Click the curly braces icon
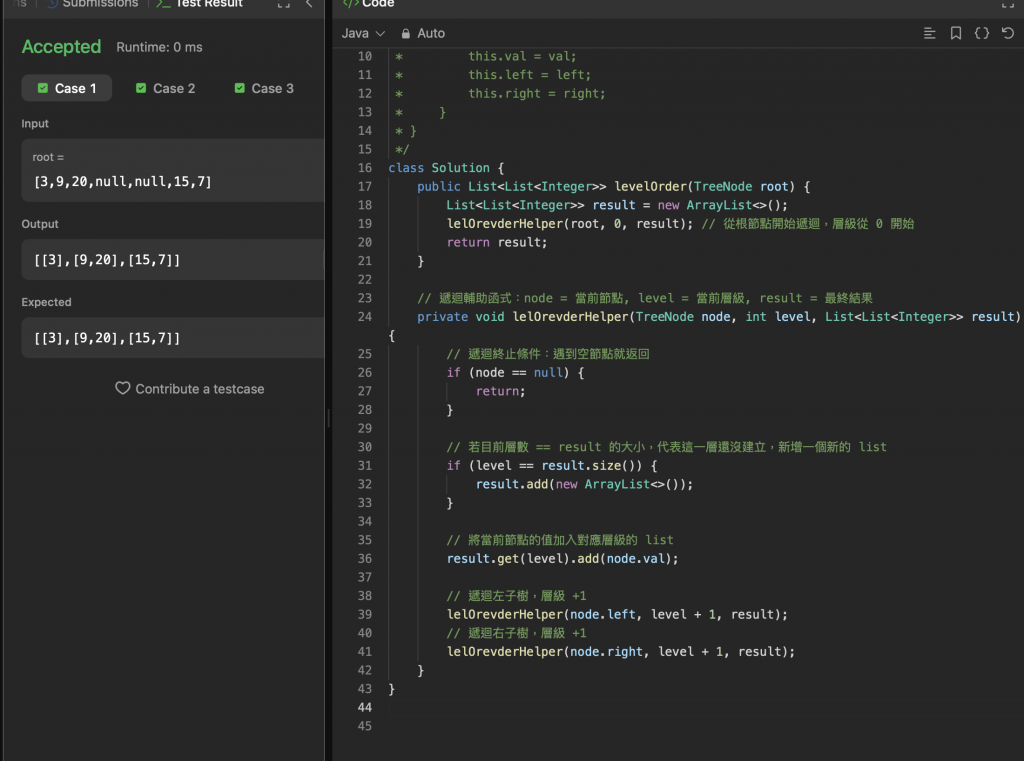Image resolution: width=1024 pixels, height=761 pixels. tap(982, 33)
